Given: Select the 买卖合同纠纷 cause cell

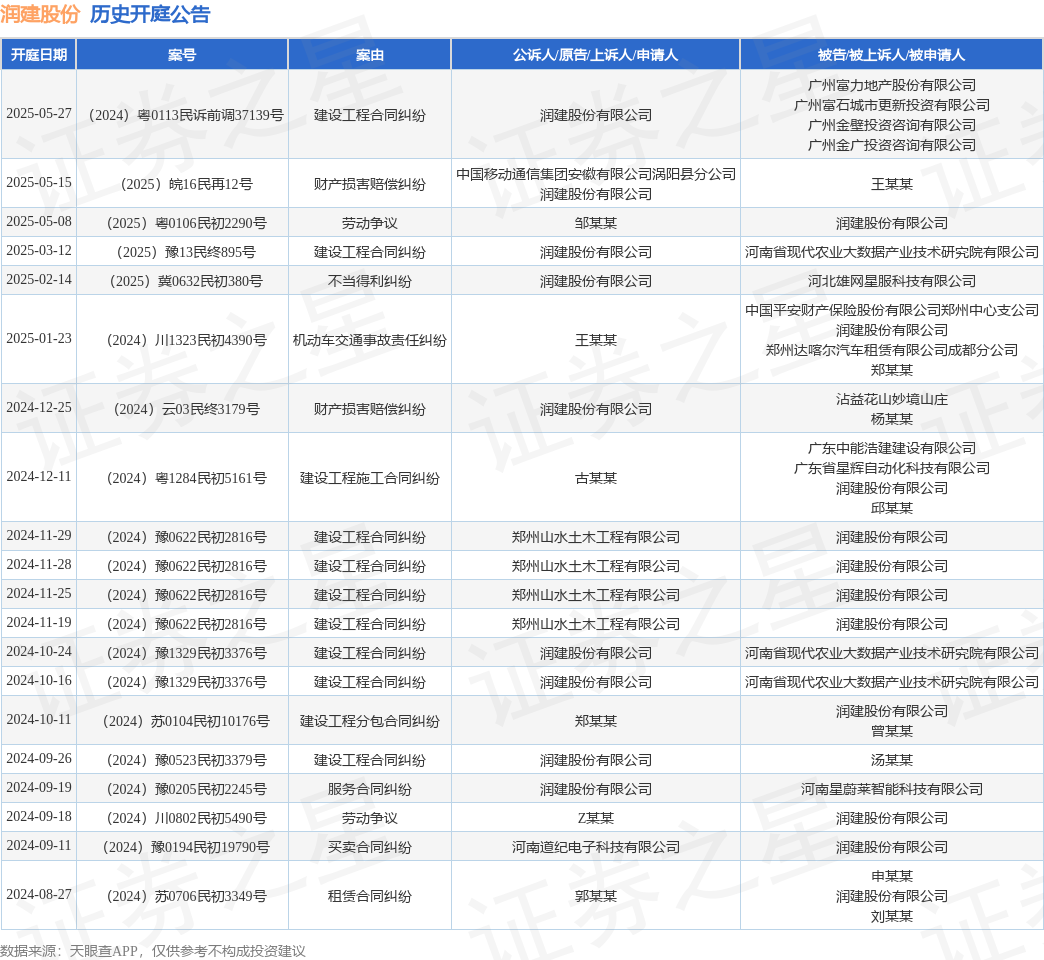Looking at the screenshot, I should 370,847.
